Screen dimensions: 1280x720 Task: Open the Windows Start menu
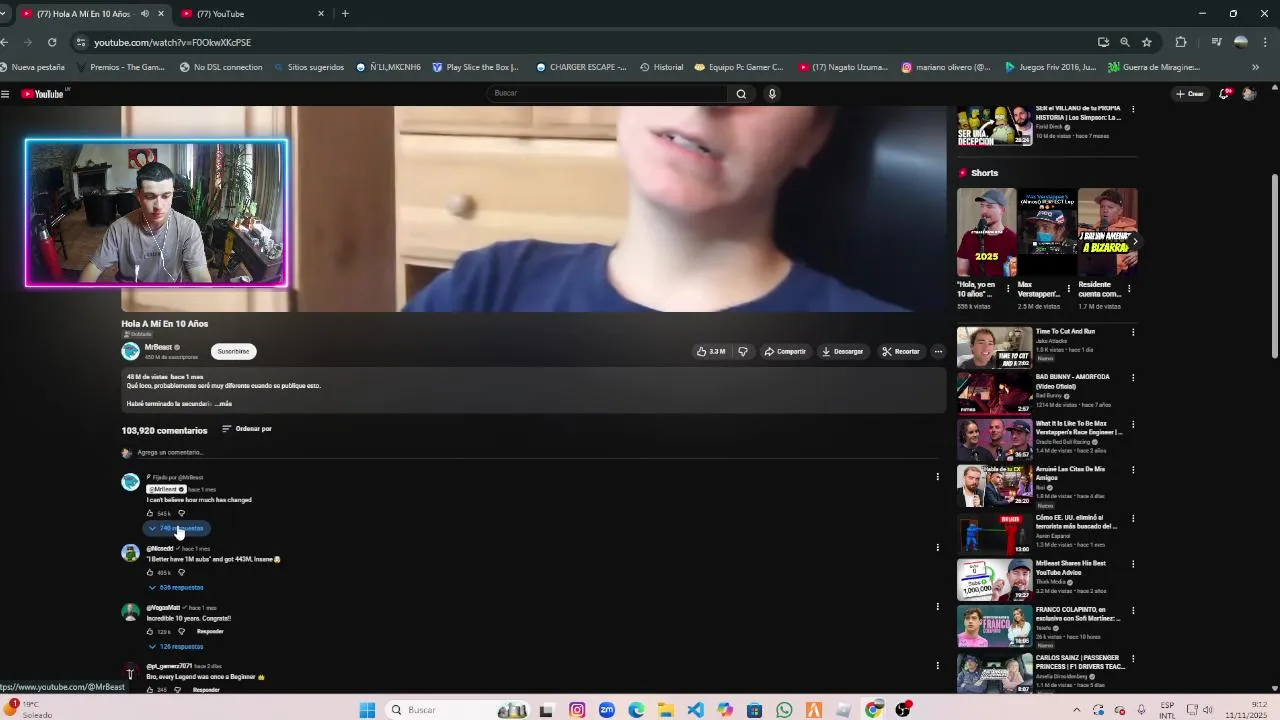(367, 710)
